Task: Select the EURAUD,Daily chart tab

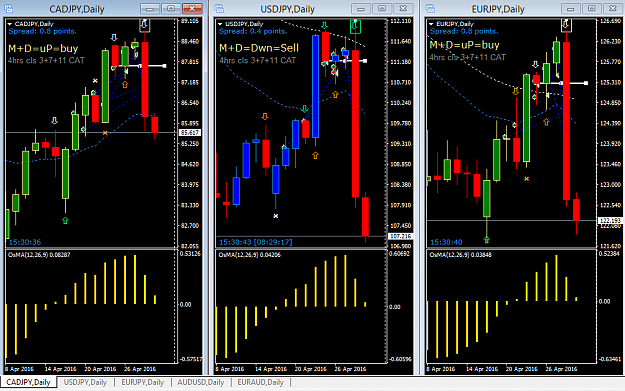Action: coord(260,382)
